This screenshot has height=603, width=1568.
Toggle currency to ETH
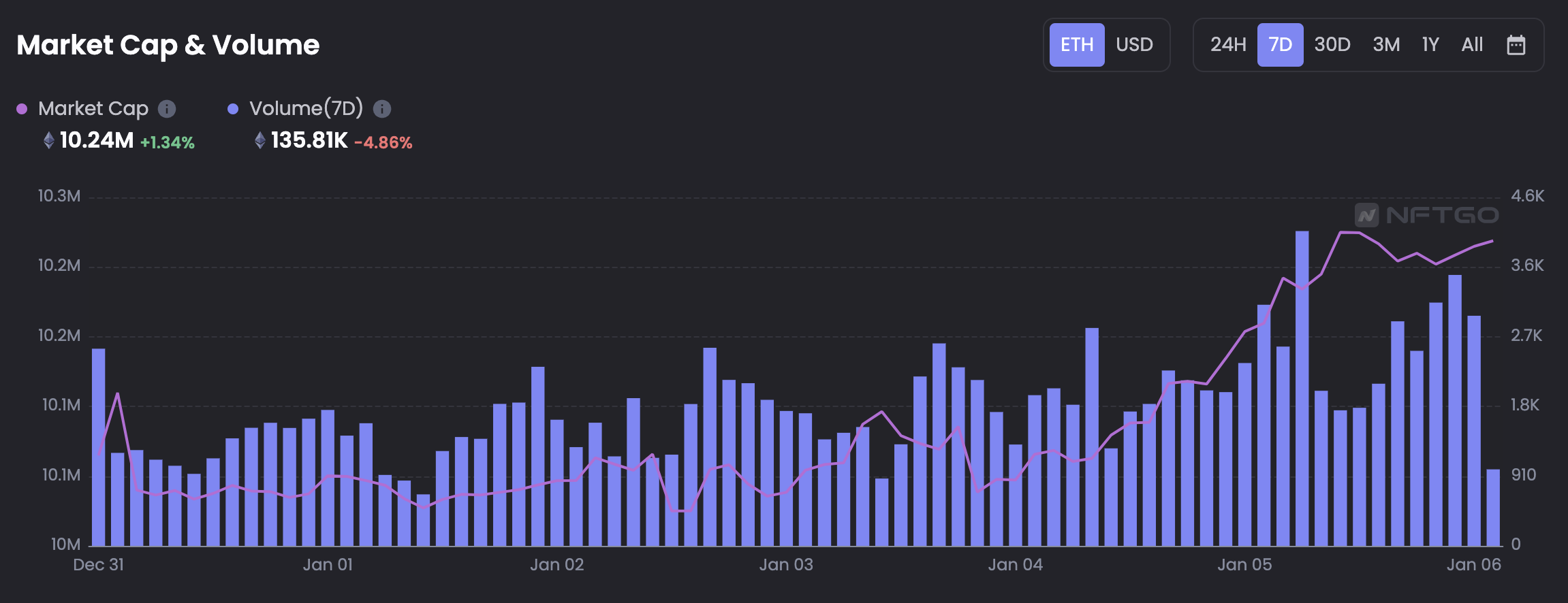point(1076,45)
